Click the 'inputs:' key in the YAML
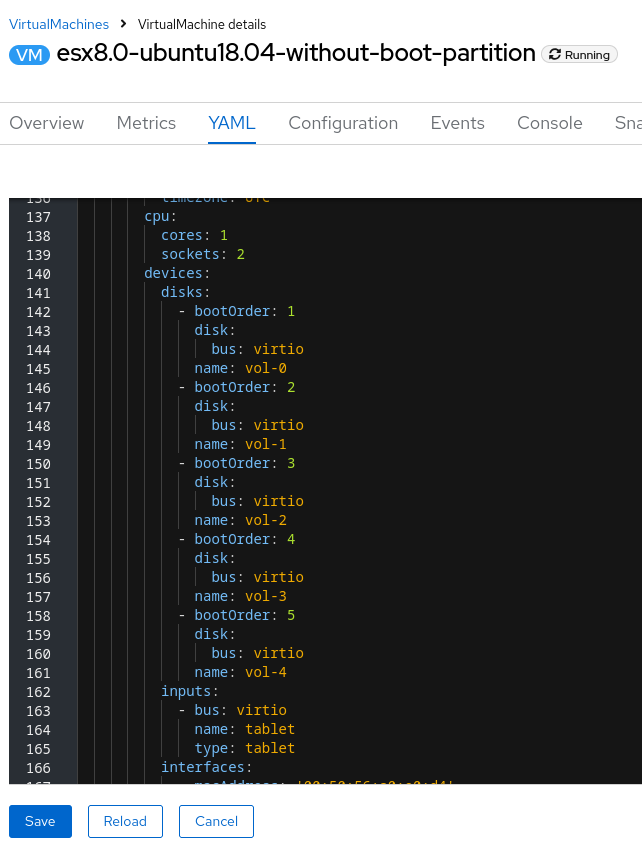This screenshot has height=844, width=642. 189,691
